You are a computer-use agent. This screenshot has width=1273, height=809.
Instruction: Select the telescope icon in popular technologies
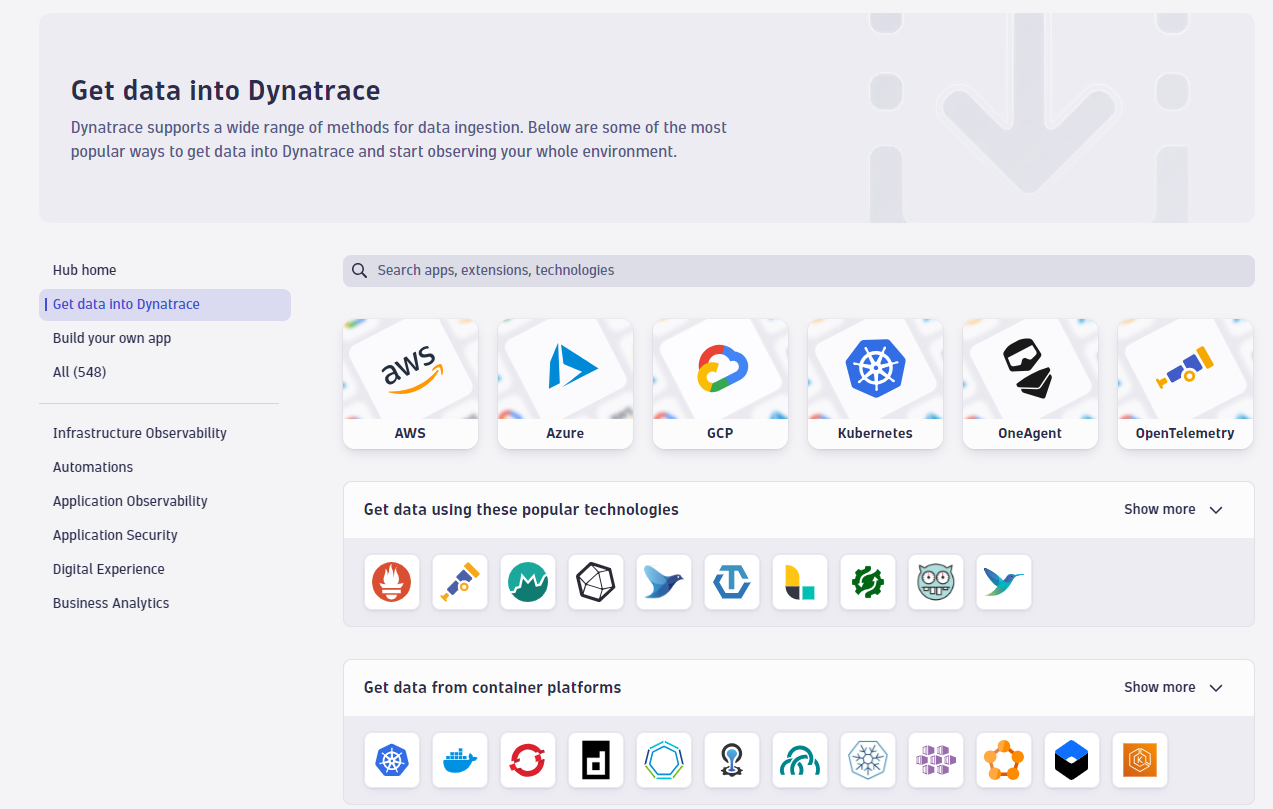(x=460, y=582)
